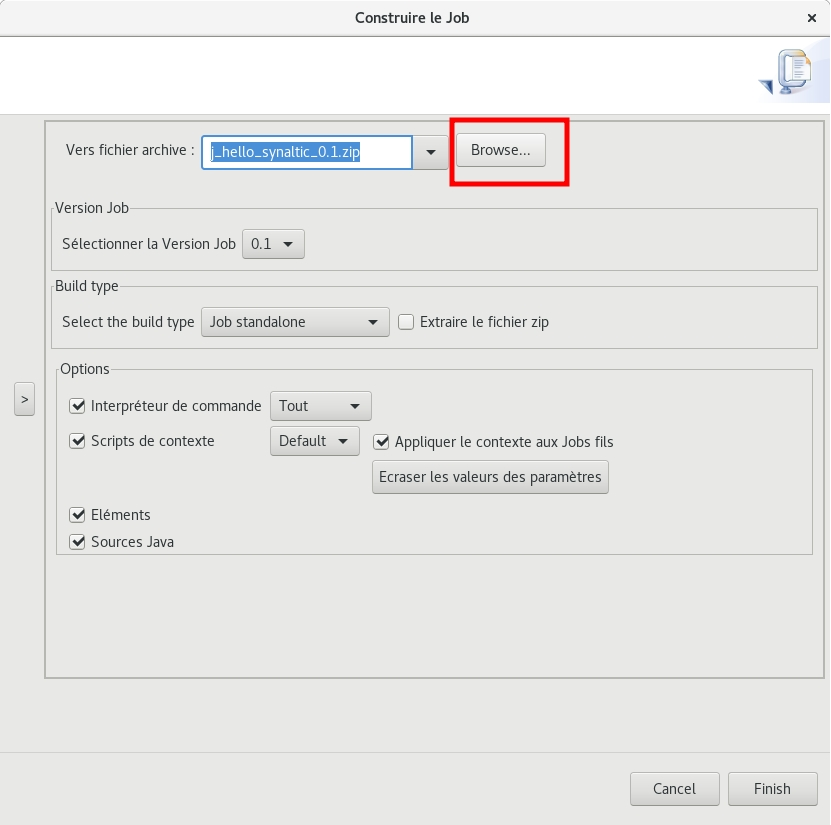This screenshot has height=825, width=831.
Task: Disable Appliquer le contexte aux Jobs fils
Action: (x=381, y=442)
